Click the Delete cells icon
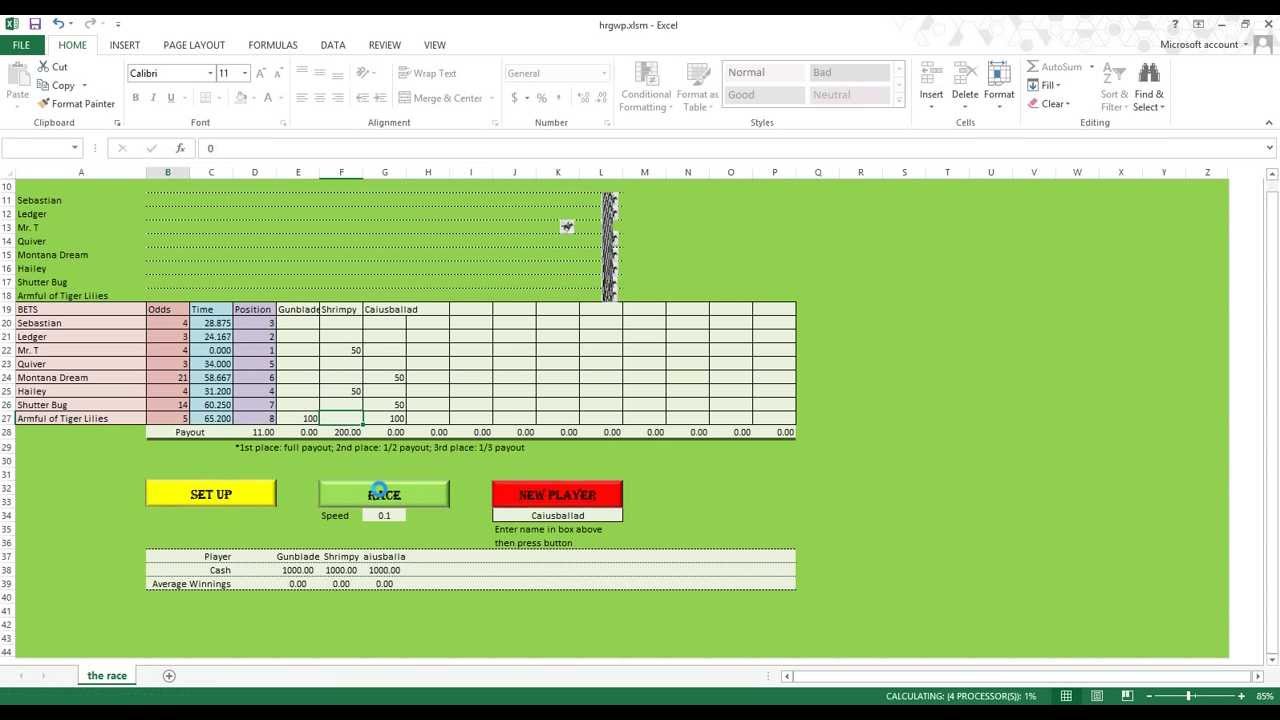 965,74
